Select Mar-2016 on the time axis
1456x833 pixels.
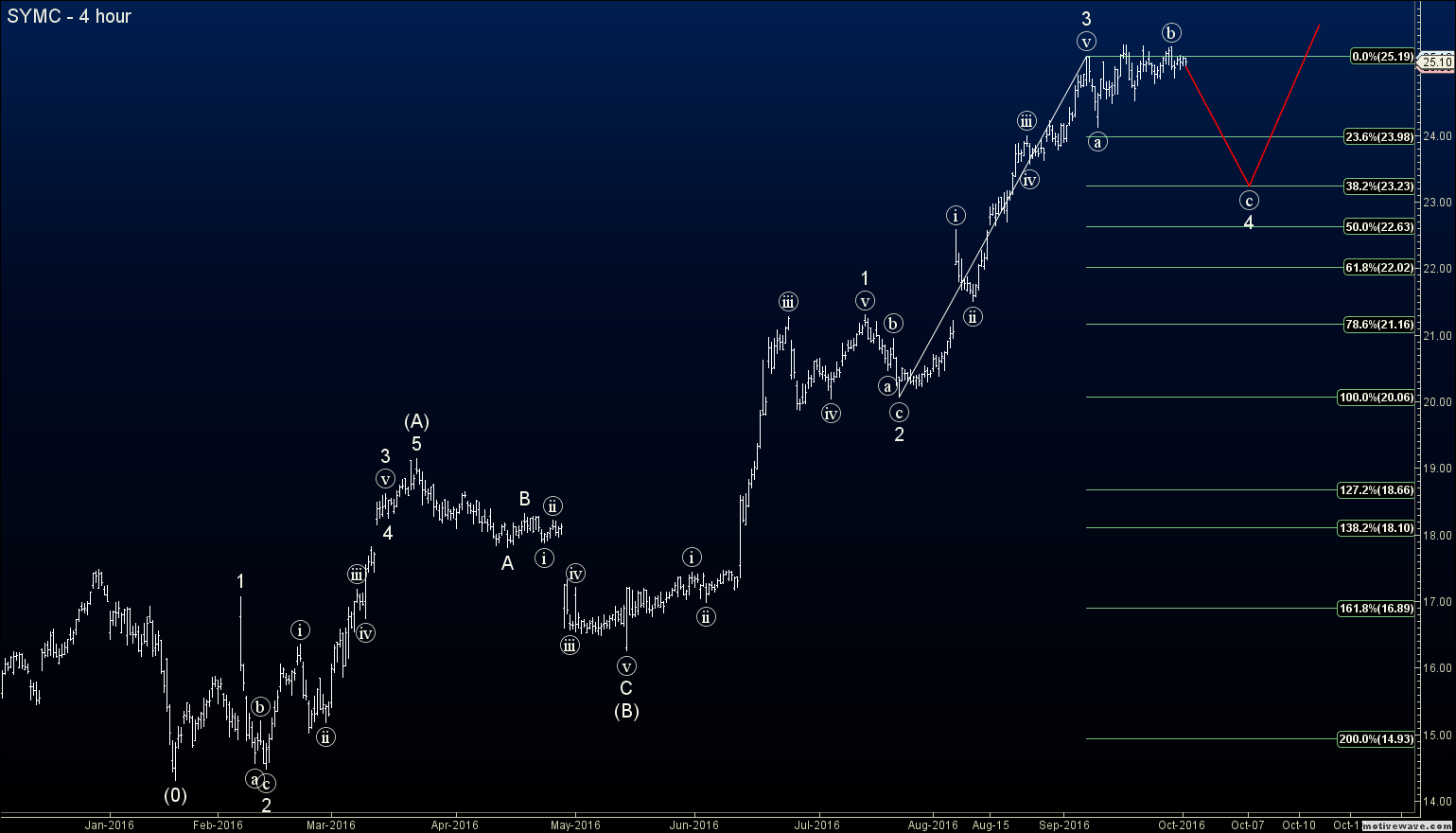331,824
